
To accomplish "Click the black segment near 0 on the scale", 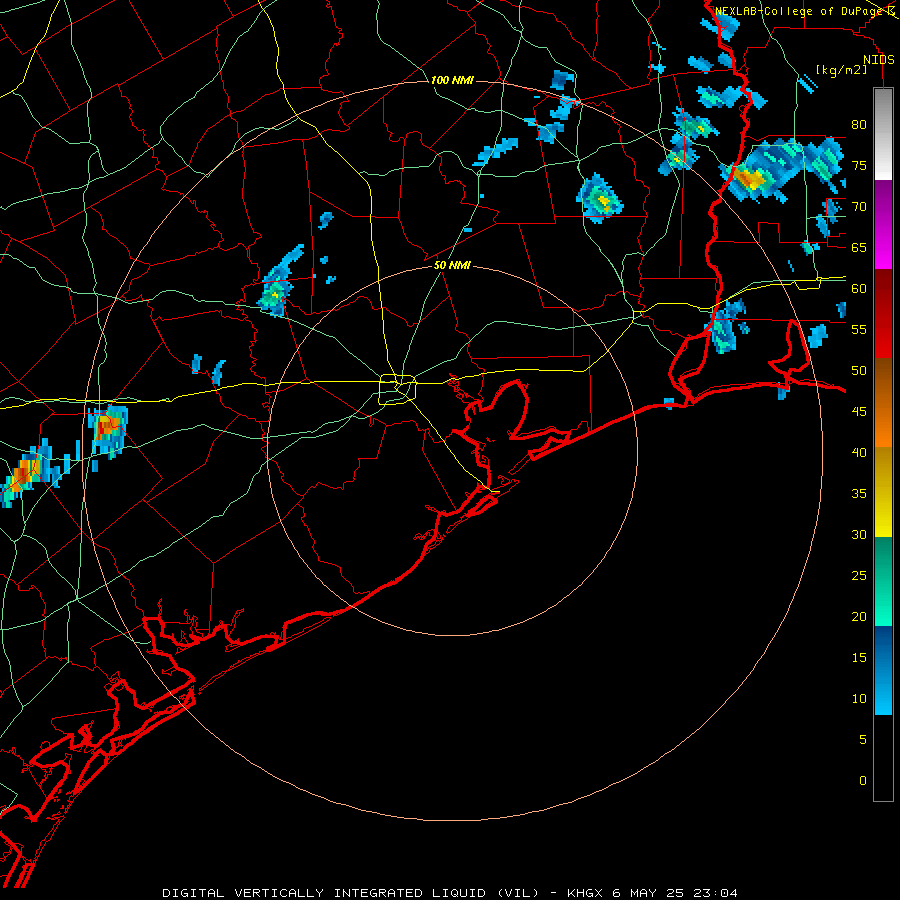I will [883, 758].
